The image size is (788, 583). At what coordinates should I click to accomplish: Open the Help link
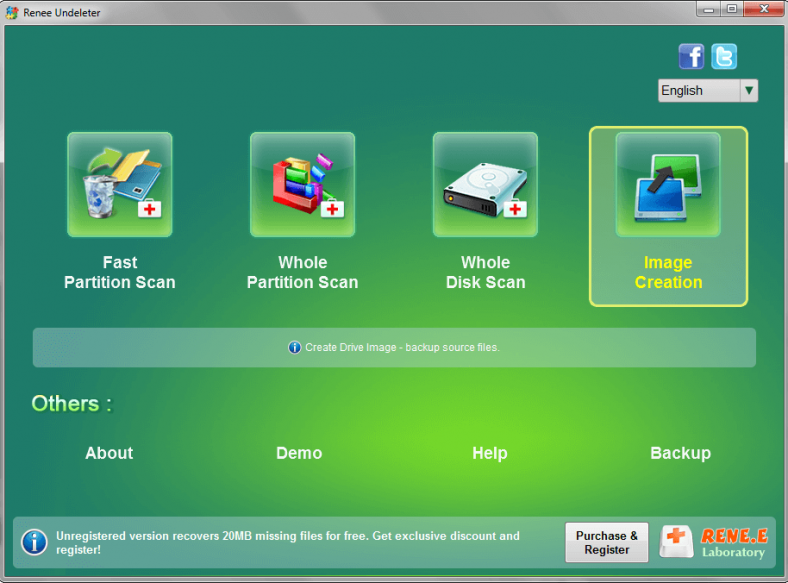(x=490, y=453)
